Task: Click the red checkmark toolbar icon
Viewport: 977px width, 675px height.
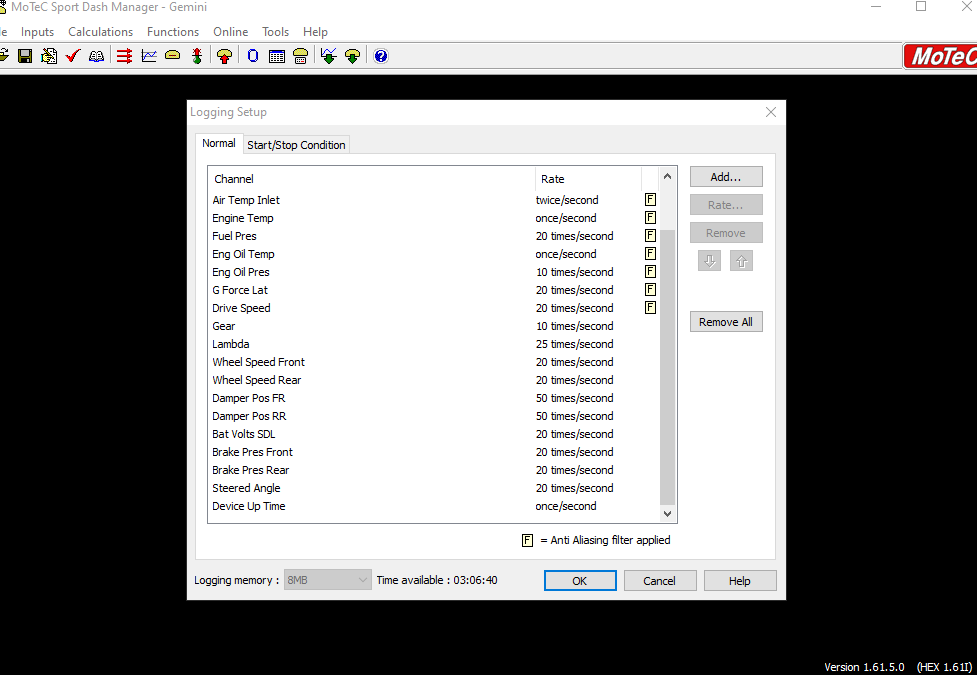Action: point(73,56)
